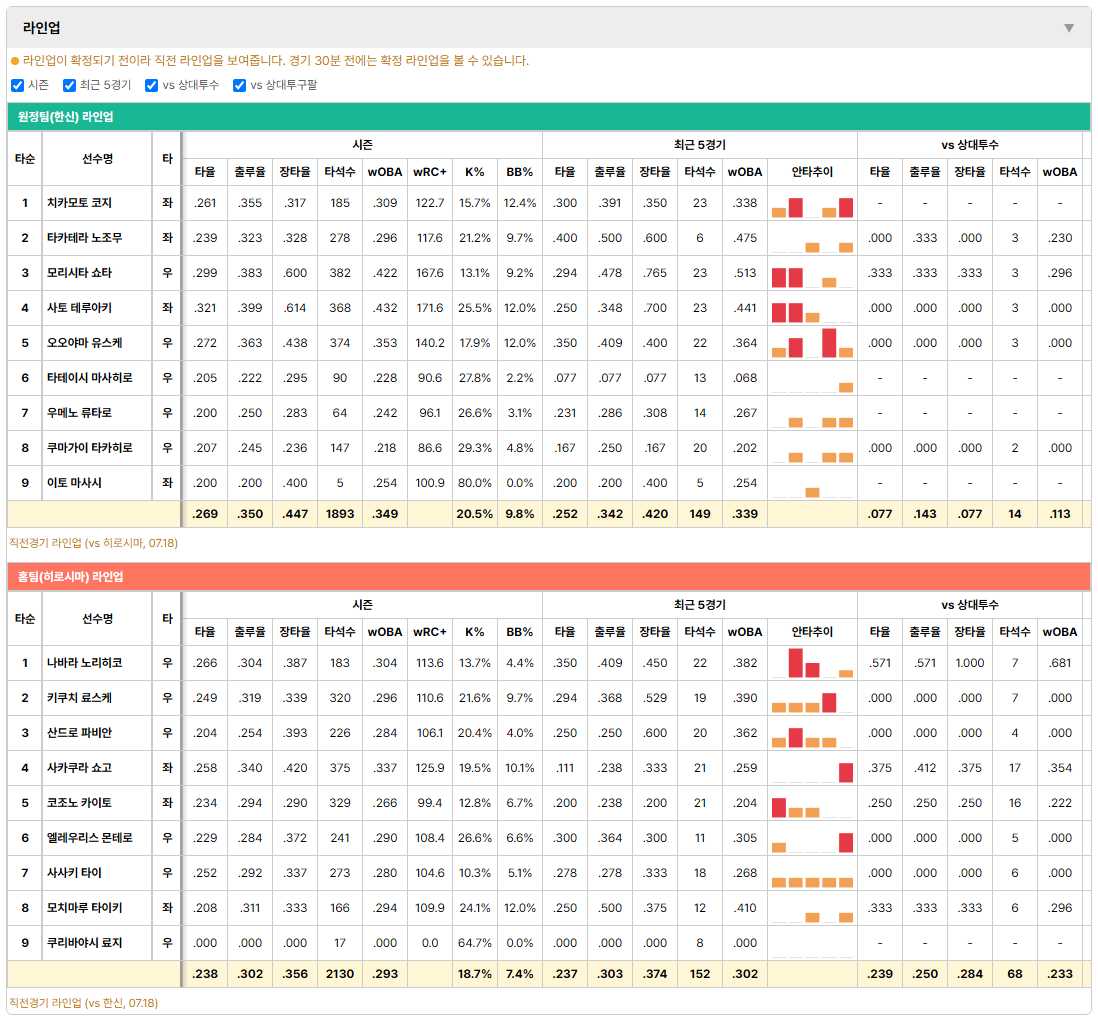The height and width of the screenshot is (1021, 1098).
Task: Open 나바라 노리히코 hit trend chart
Action: point(812,663)
